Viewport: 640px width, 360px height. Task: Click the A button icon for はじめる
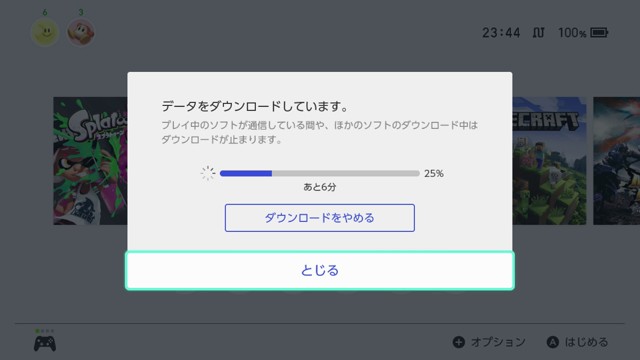[553, 342]
